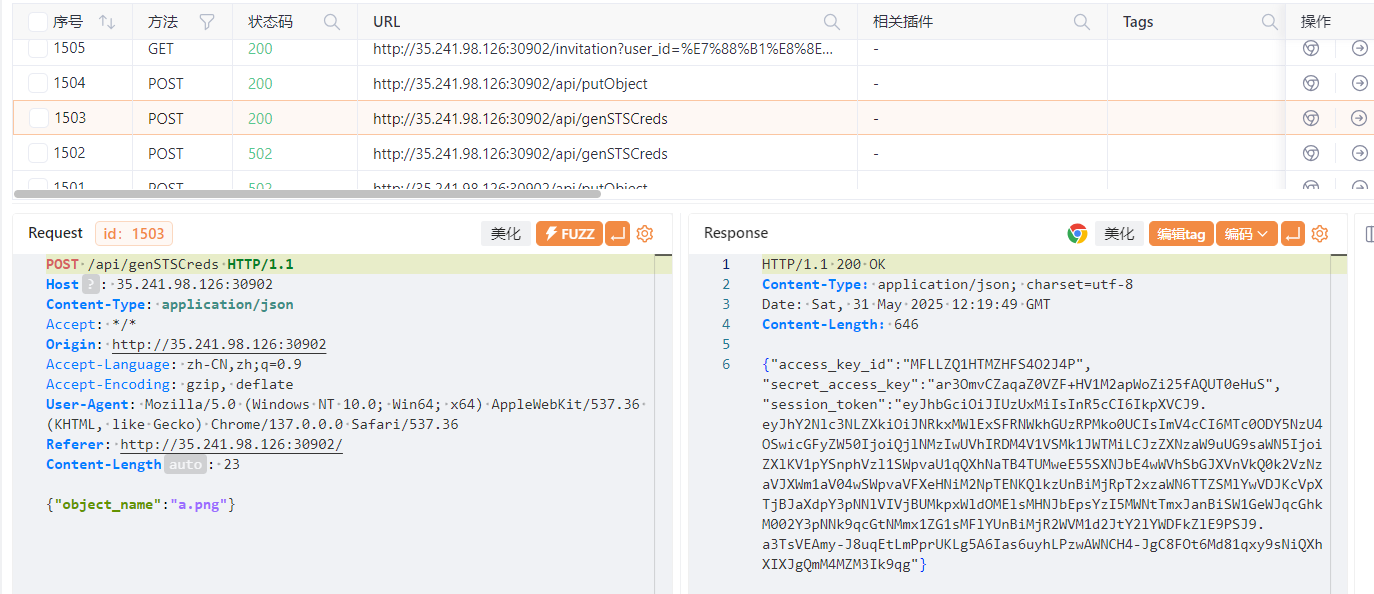Click search icon in 状态码 column header
This screenshot has width=1374, height=594.
[x=331, y=22]
